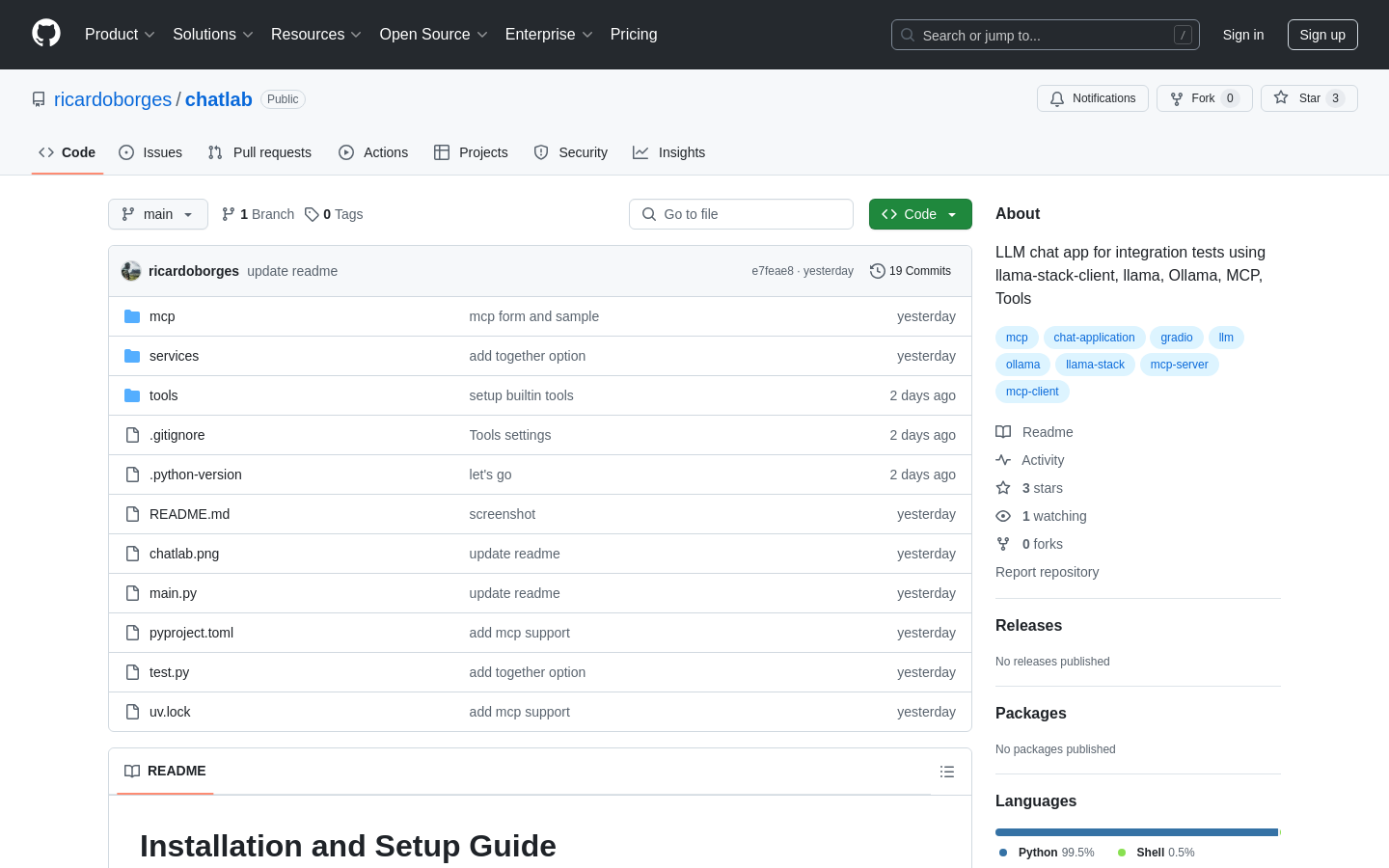1389x868 pixels.
Task: Open the Pricing link
Action: click(x=634, y=34)
